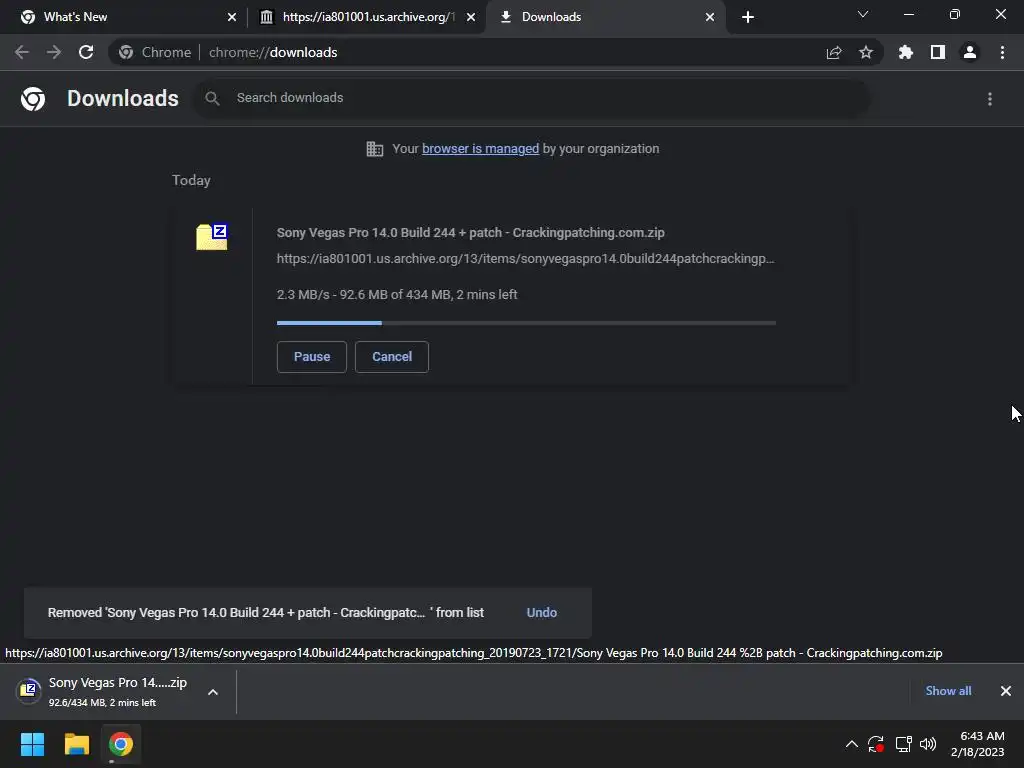Focus the Search downloads field
Viewport: 1024px width, 768px height.
(x=532, y=99)
